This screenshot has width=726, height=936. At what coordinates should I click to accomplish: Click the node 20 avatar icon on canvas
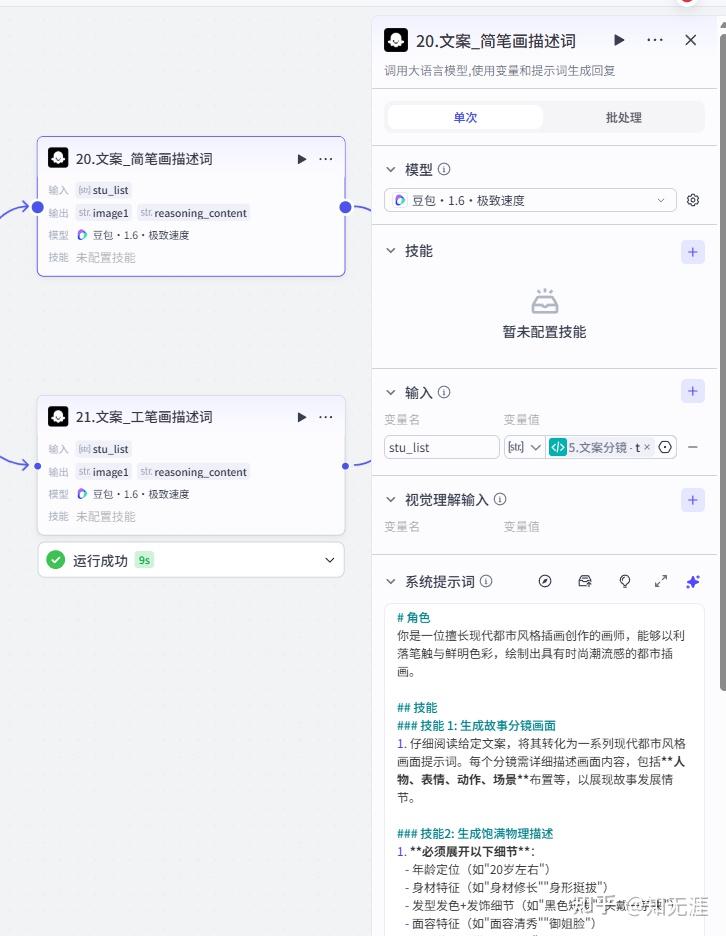pyautogui.click(x=58, y=158)
